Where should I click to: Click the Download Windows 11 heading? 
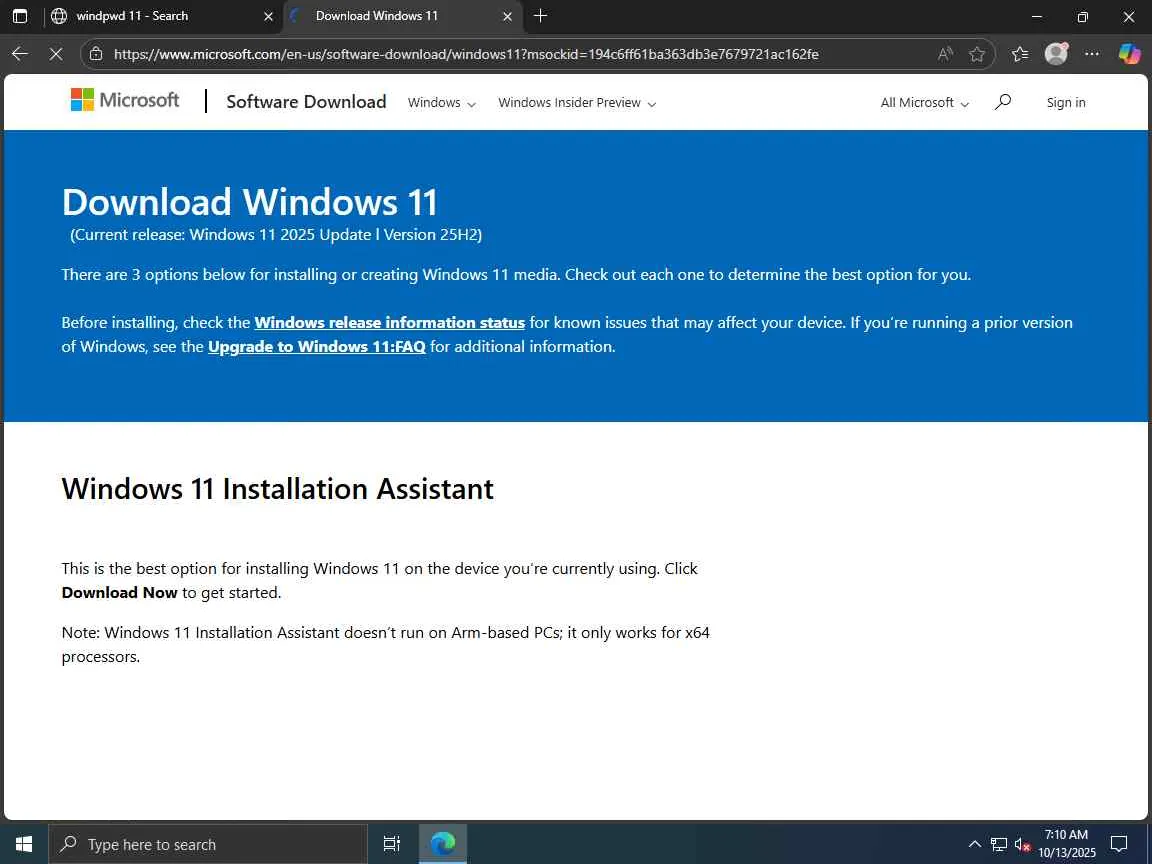point(250,202)
